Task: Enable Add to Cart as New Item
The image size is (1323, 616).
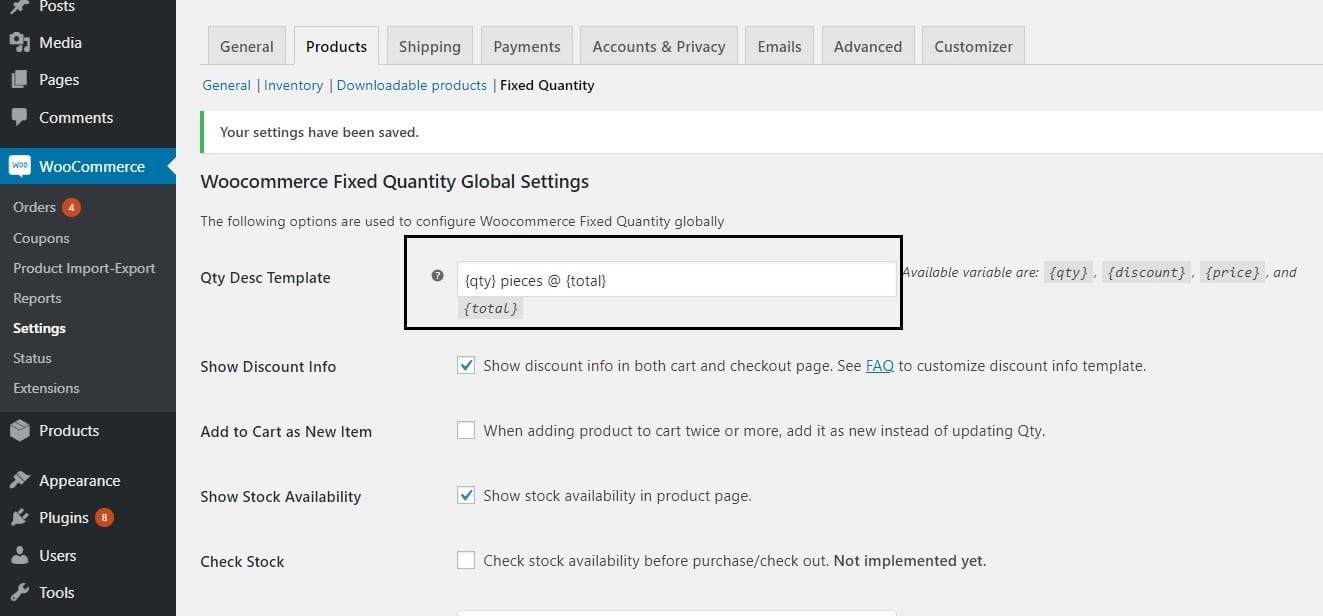Action: (466, 430)
